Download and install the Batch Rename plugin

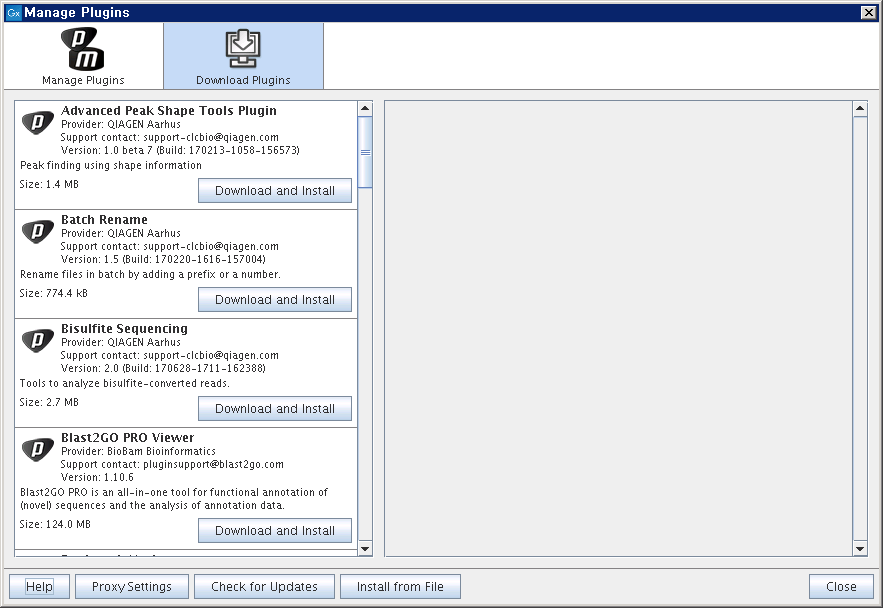(275, 299)
